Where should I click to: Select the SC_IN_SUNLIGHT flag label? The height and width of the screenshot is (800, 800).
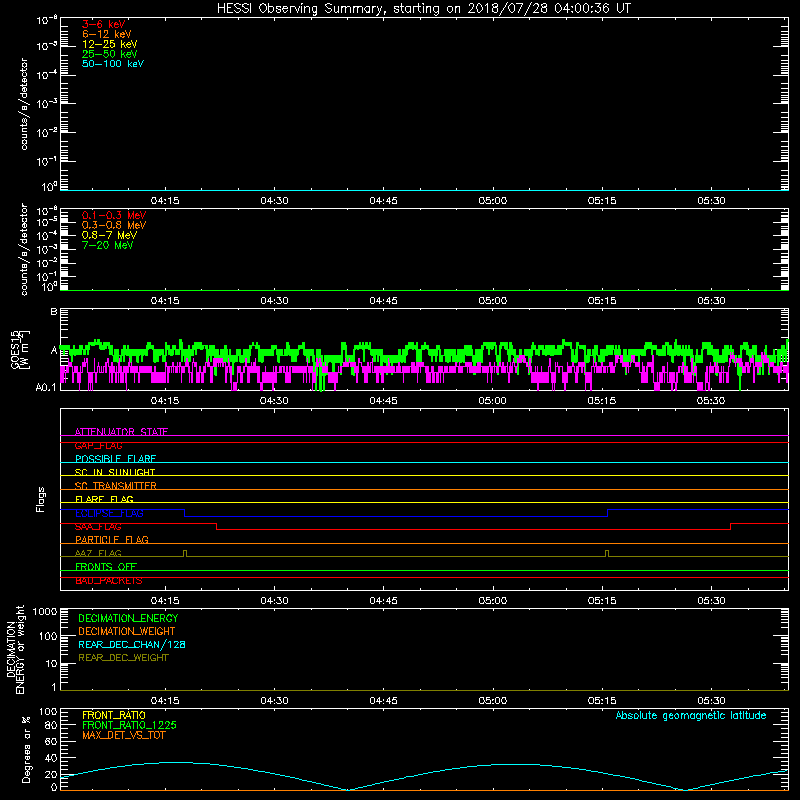tap(115, 472)
